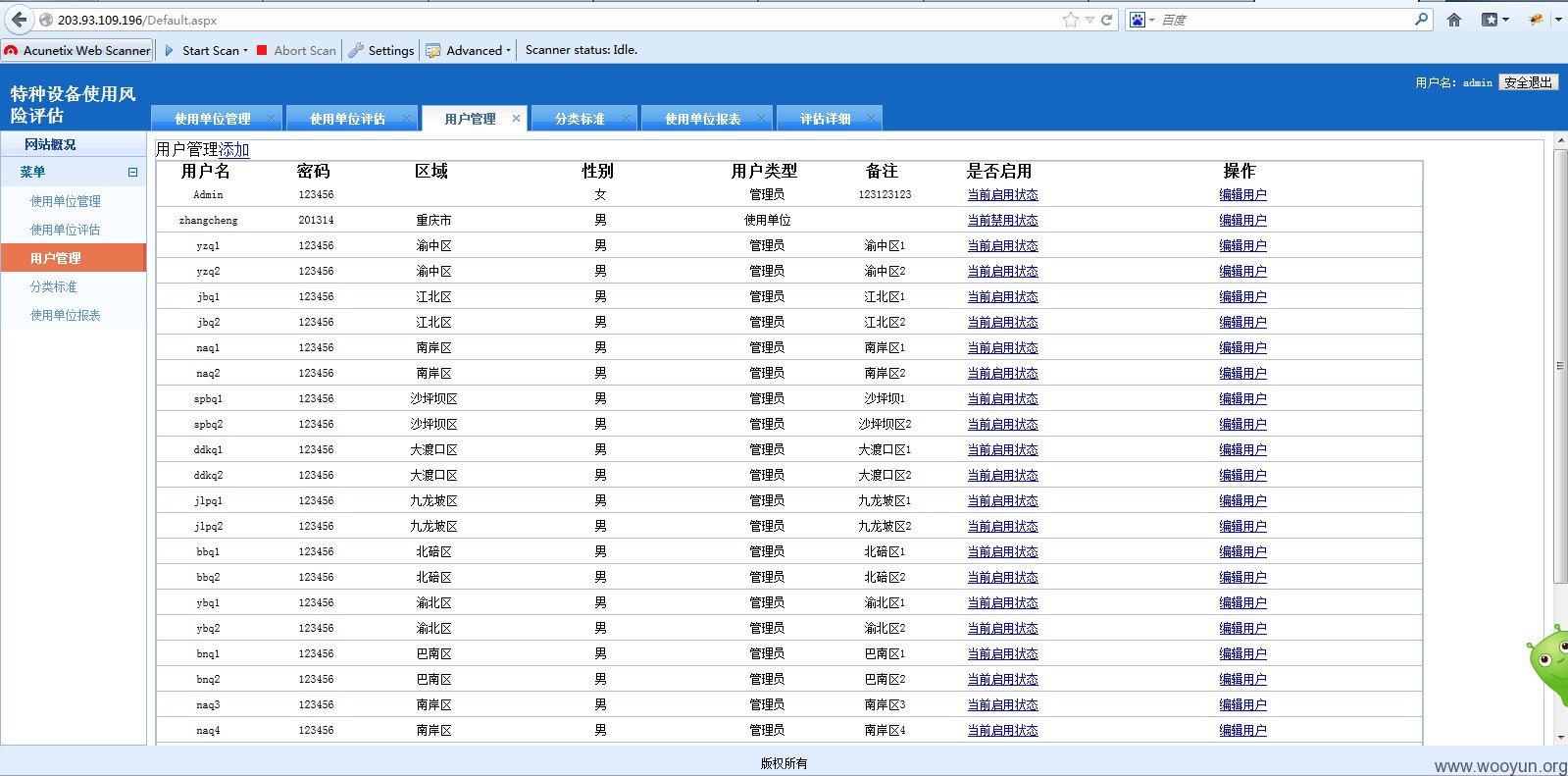Click the Acunetix Web Scanner logo button
The height and width of the screenshot is (776, 1568).
[x=77, y=50]
